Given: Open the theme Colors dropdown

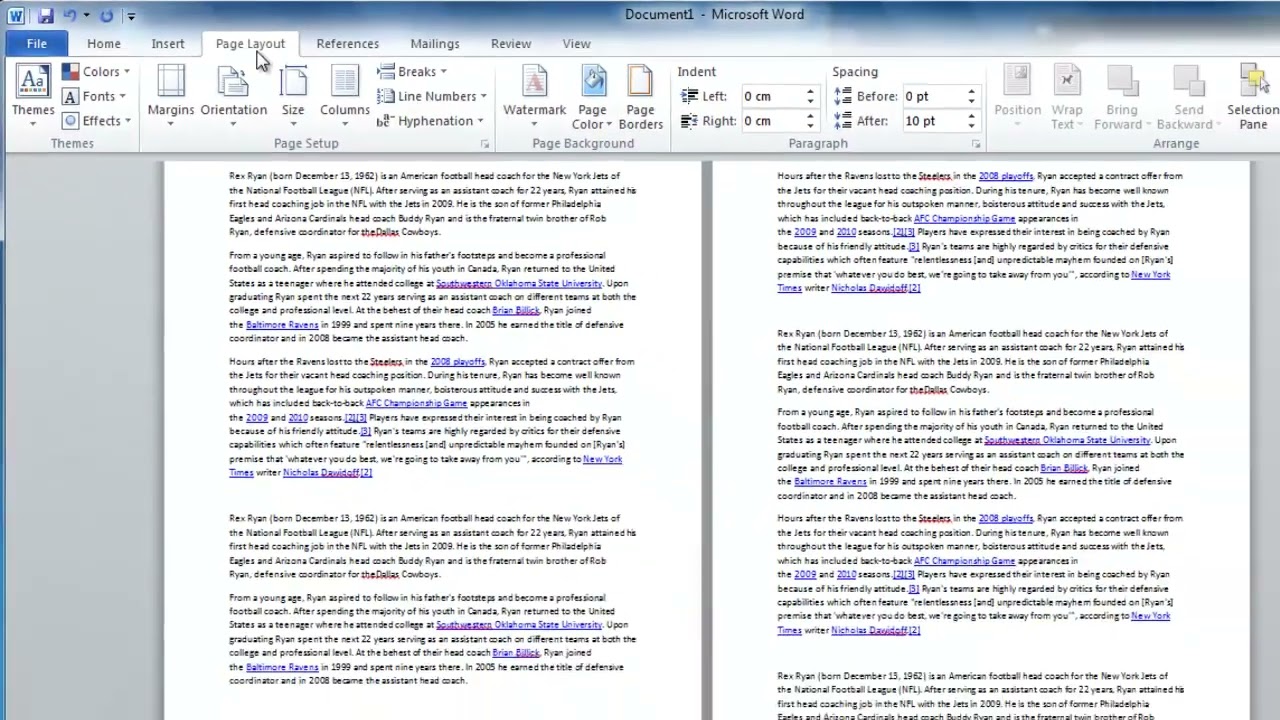Looking at the screenshot, I should pos(96,72).
